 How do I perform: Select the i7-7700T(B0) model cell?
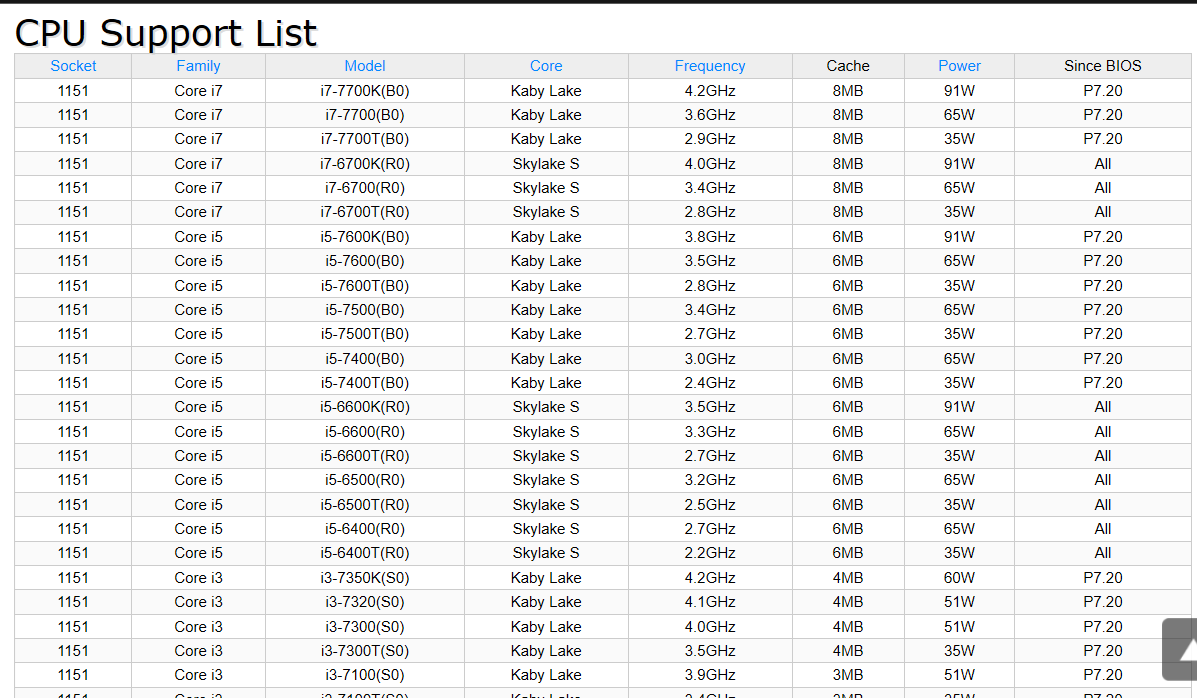(365, 139)
